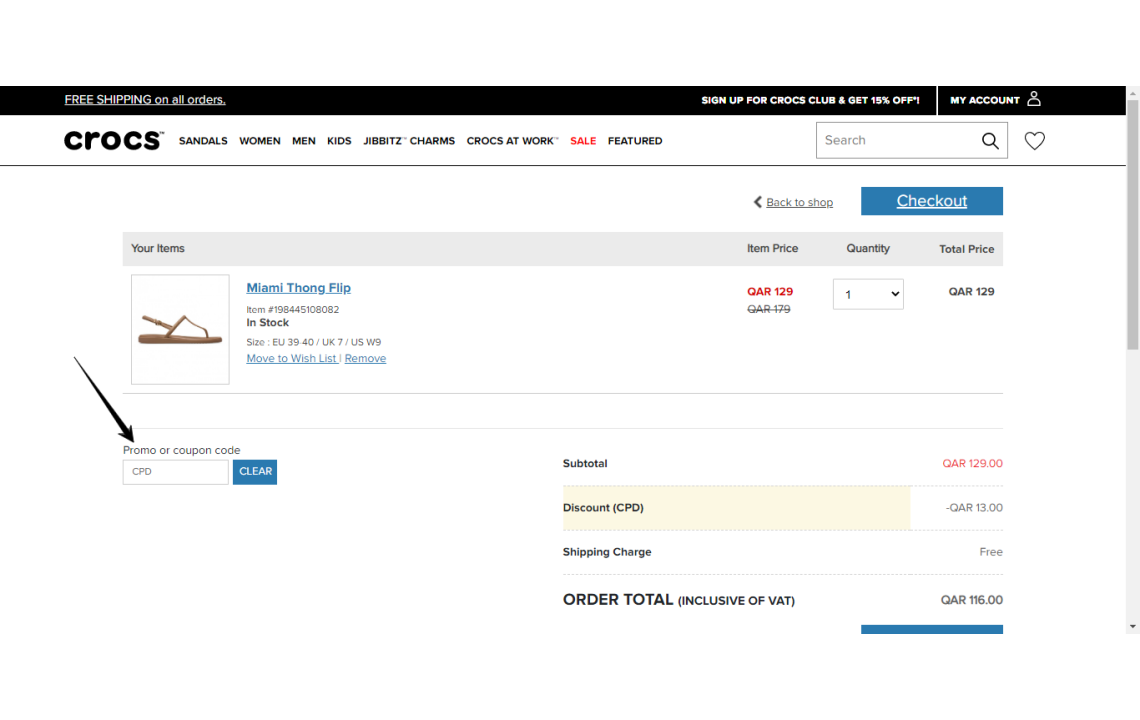1140x720 pixels.
Task: Remove the item from the cart
Action: coord(365,359)
